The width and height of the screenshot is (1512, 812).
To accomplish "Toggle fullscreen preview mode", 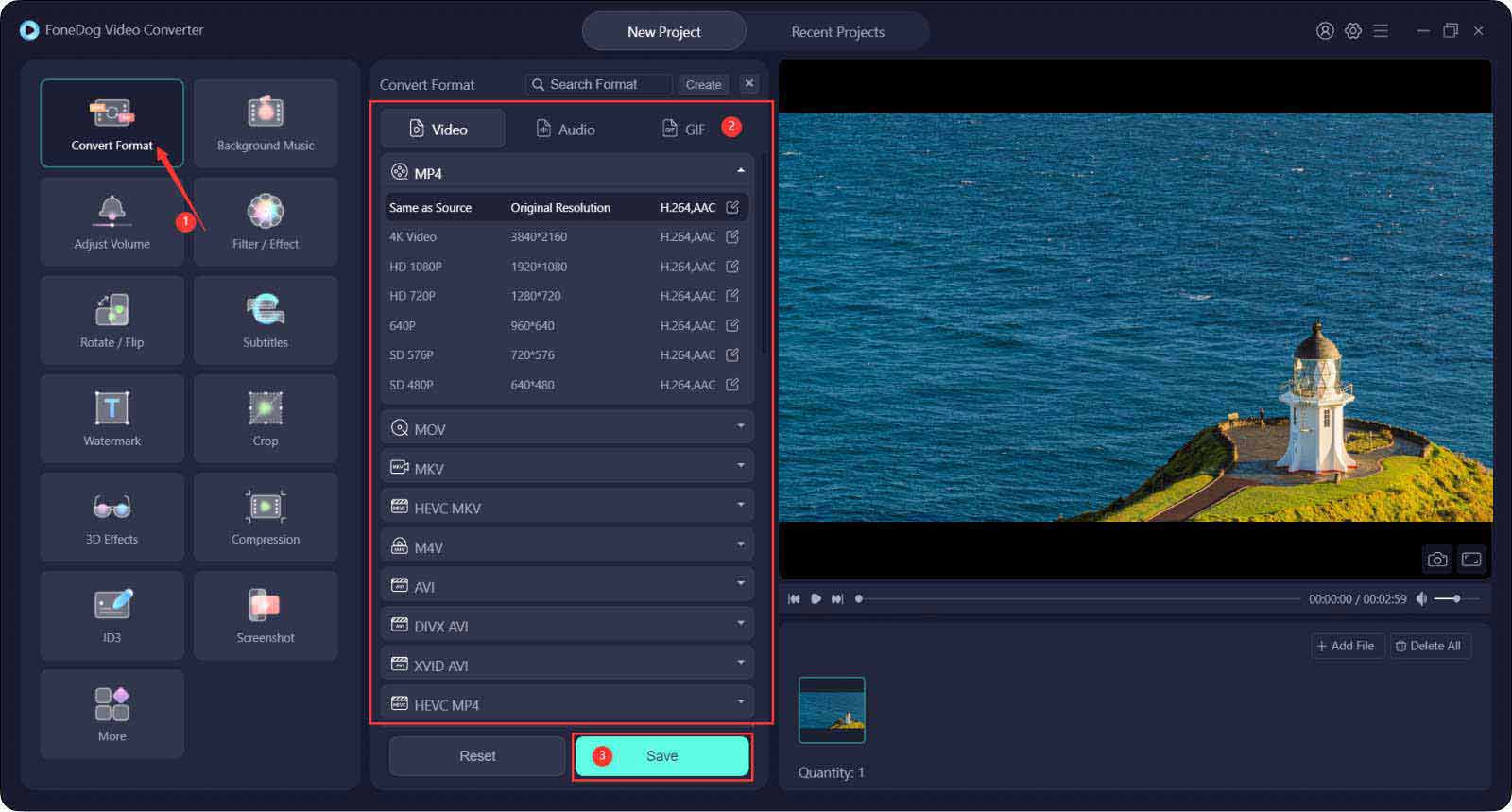I will [1471, 560].
